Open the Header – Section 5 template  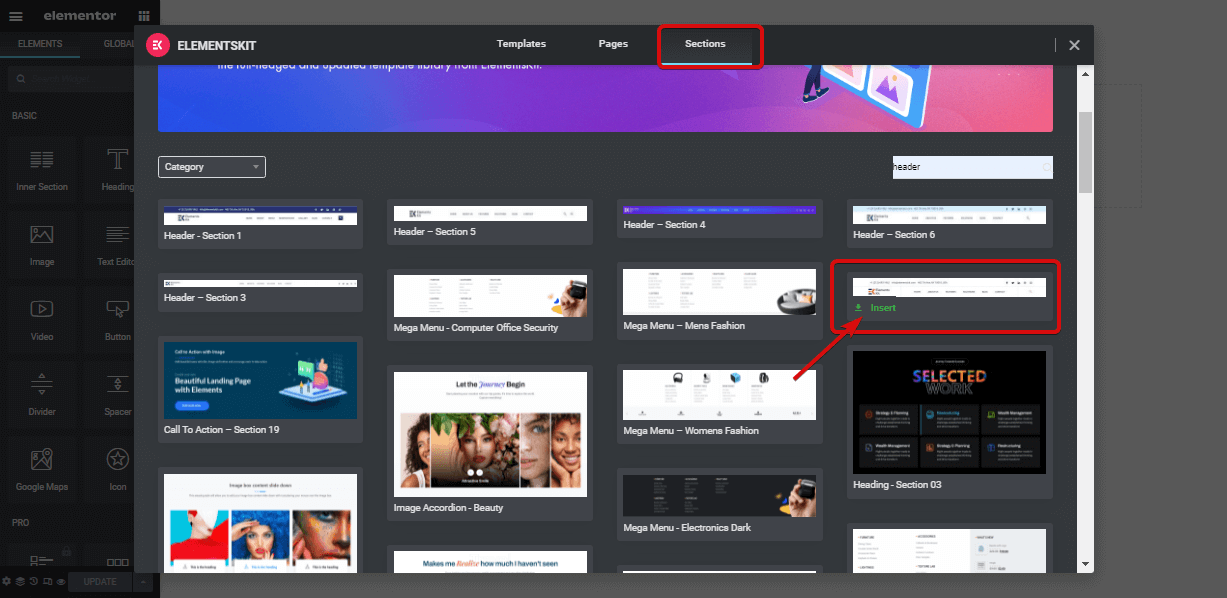pyautogui.click(x=490, y=221)
